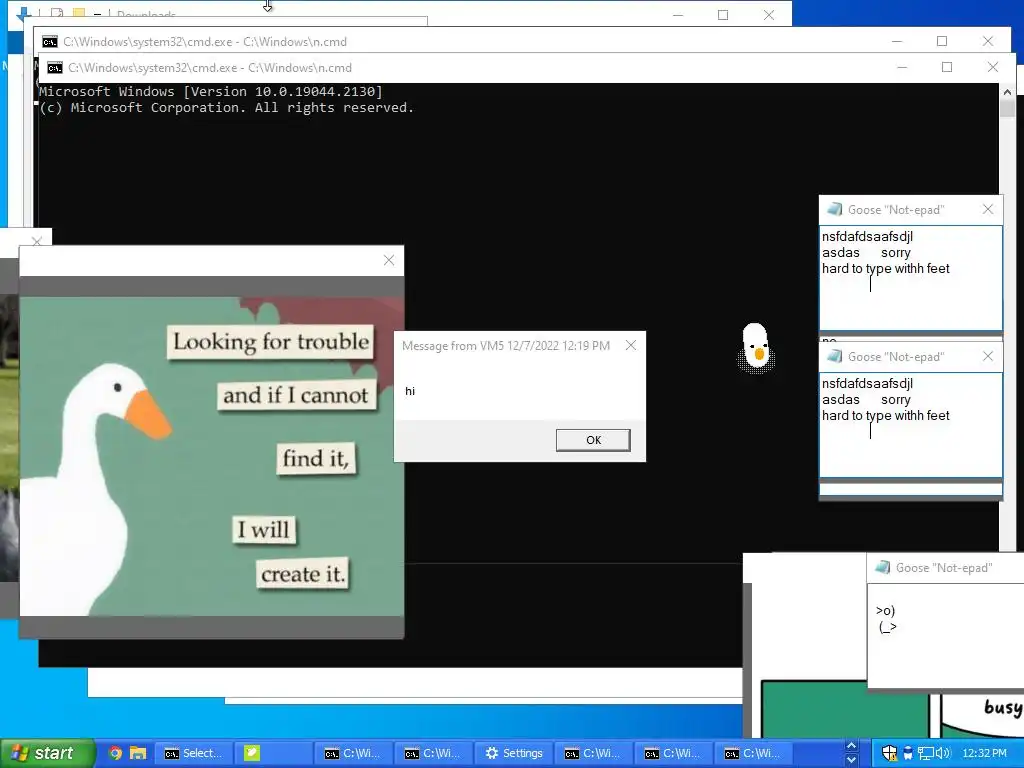Click taskbar row scroll-down arrow
The width and height of the screenshot is (1024, 768).
click(851, 760)
